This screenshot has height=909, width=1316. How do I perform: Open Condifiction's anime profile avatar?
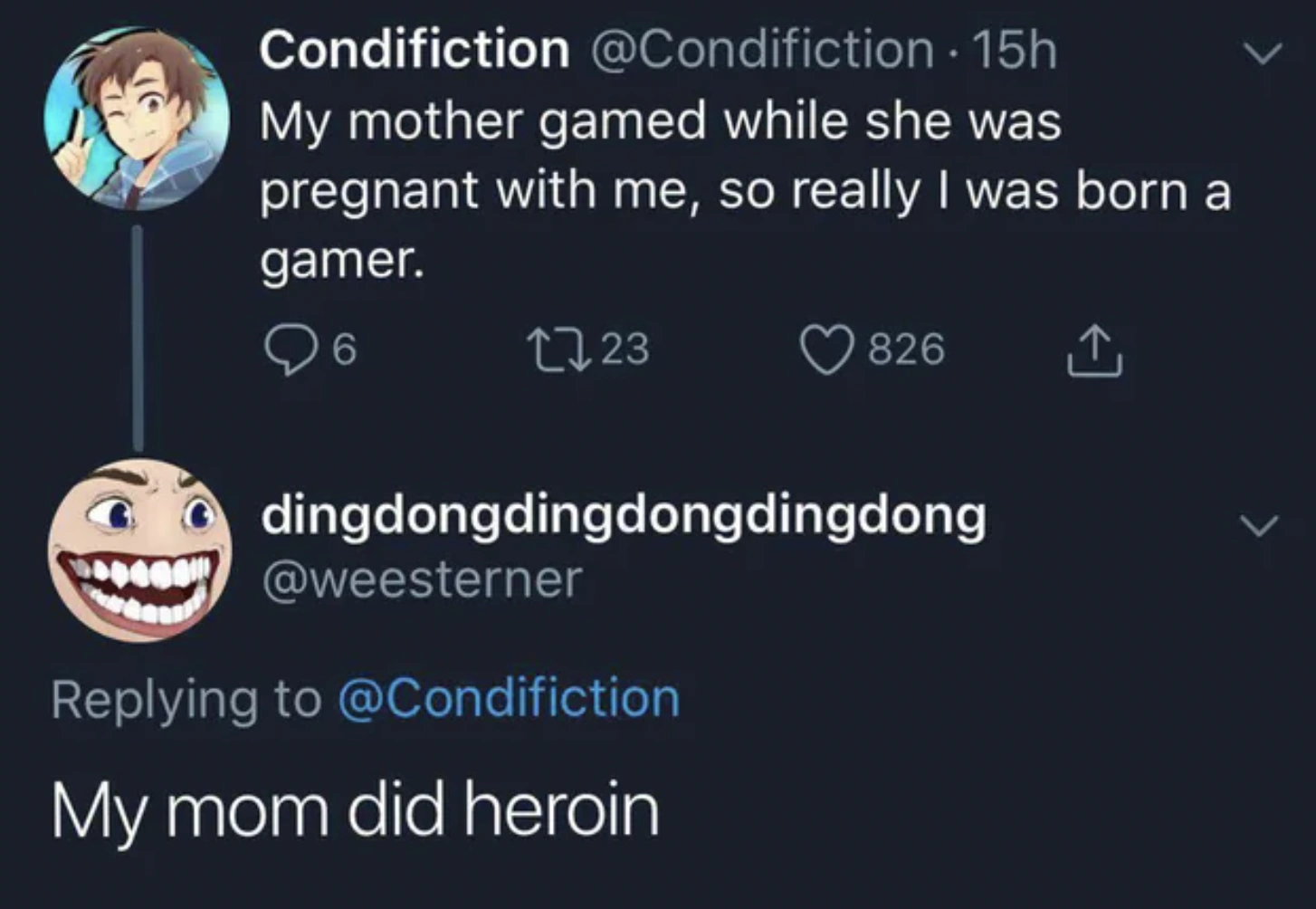click(137, 119)
